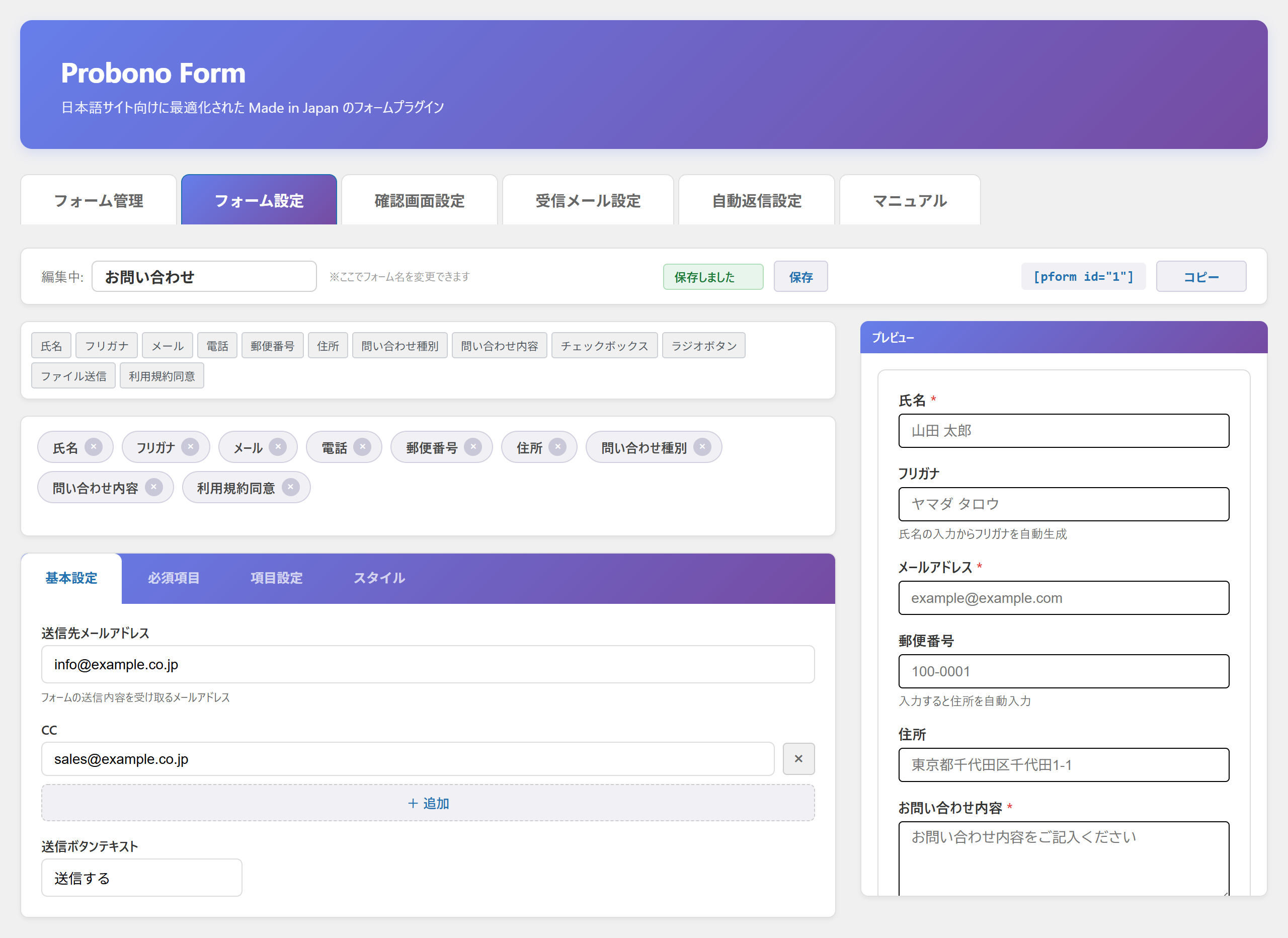Add a チェックボックス field from palette
Viewport: 1288px width, 938px height.
pyautogui.click(x=604, y=345)
